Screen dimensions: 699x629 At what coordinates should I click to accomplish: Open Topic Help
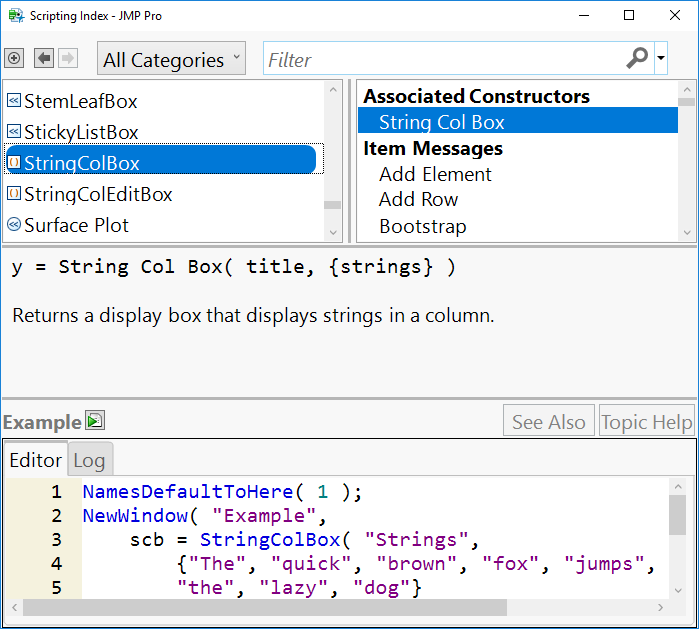(646, 422)
